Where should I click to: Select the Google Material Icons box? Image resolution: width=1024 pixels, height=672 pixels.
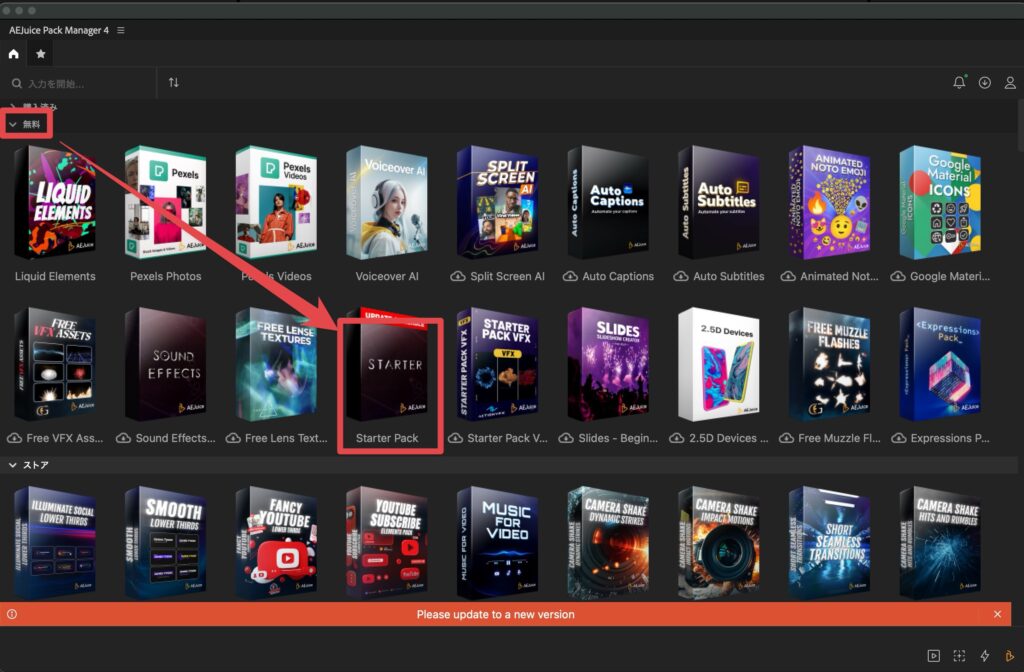[940, 202]
